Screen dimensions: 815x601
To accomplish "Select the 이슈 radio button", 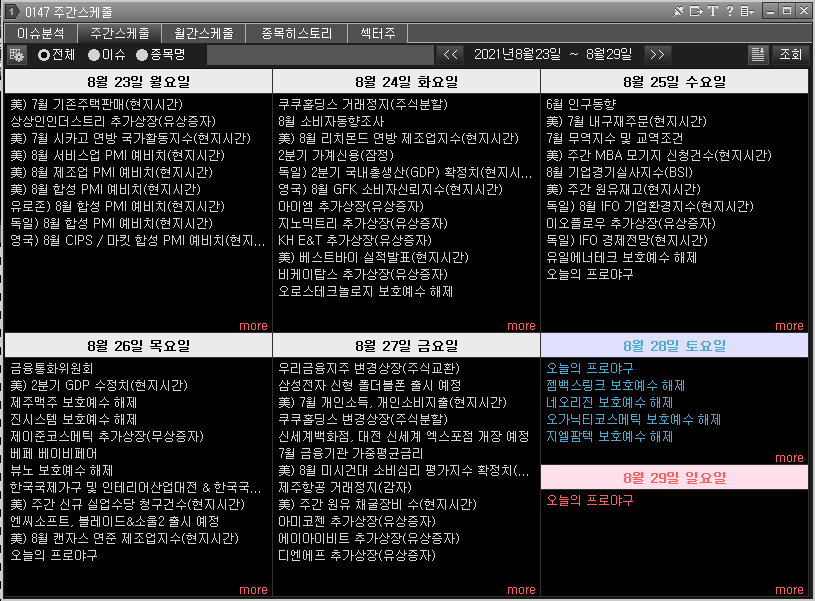I will (94, 55).
